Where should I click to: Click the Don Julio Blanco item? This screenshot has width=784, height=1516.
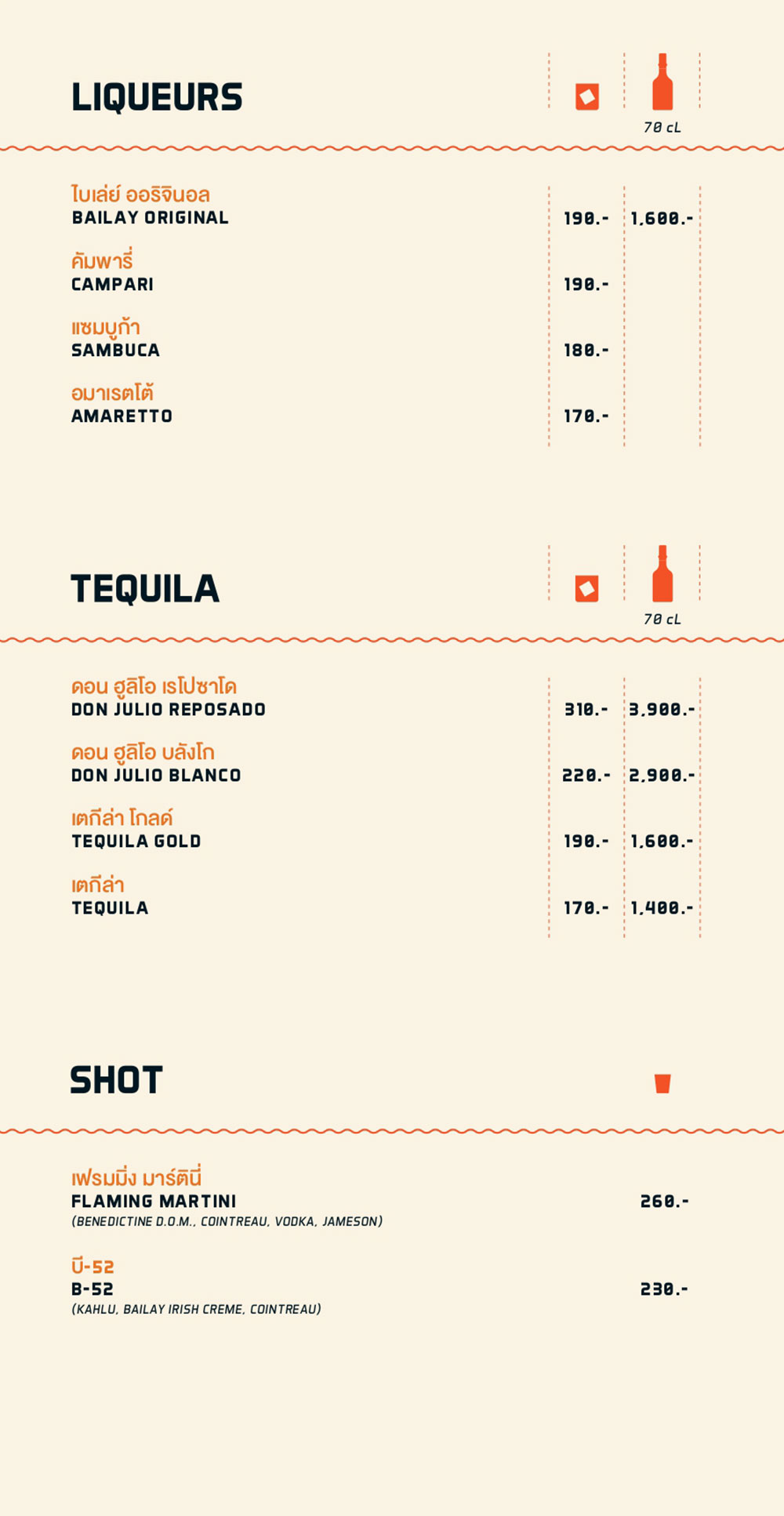(156, 764)
